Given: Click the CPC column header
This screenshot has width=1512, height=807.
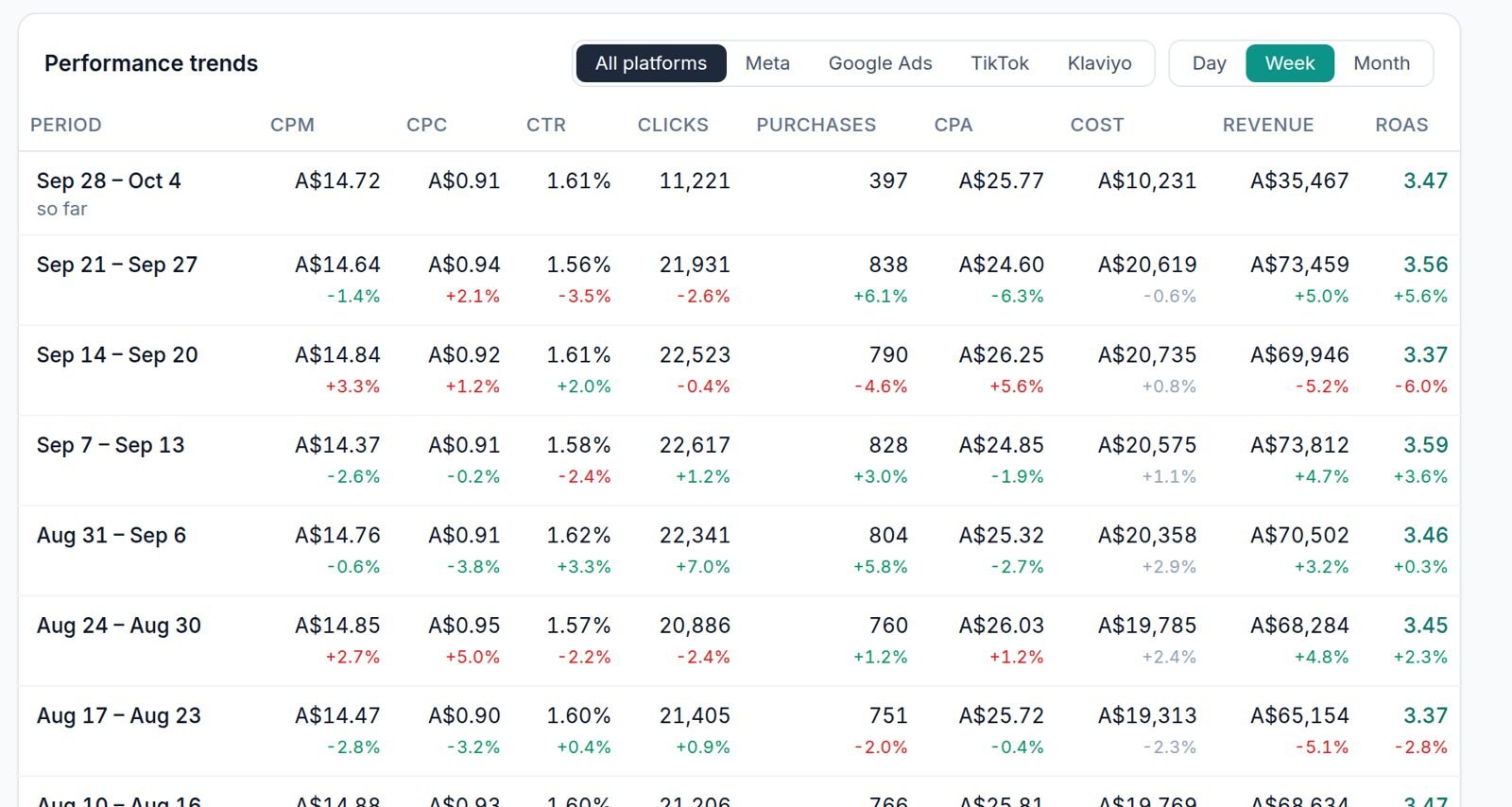Looking at the screenshot, I should (x=427, y=125).
